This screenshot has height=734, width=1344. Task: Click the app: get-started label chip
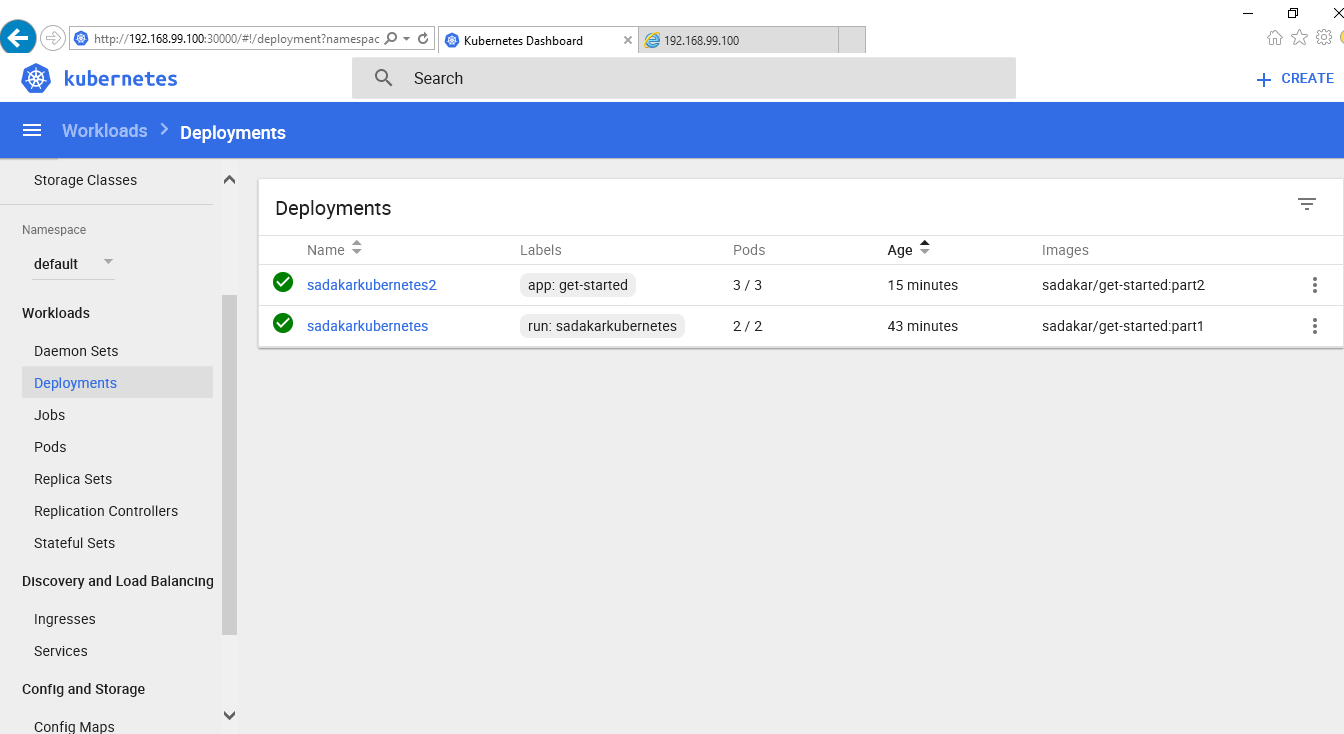[578, 284]
